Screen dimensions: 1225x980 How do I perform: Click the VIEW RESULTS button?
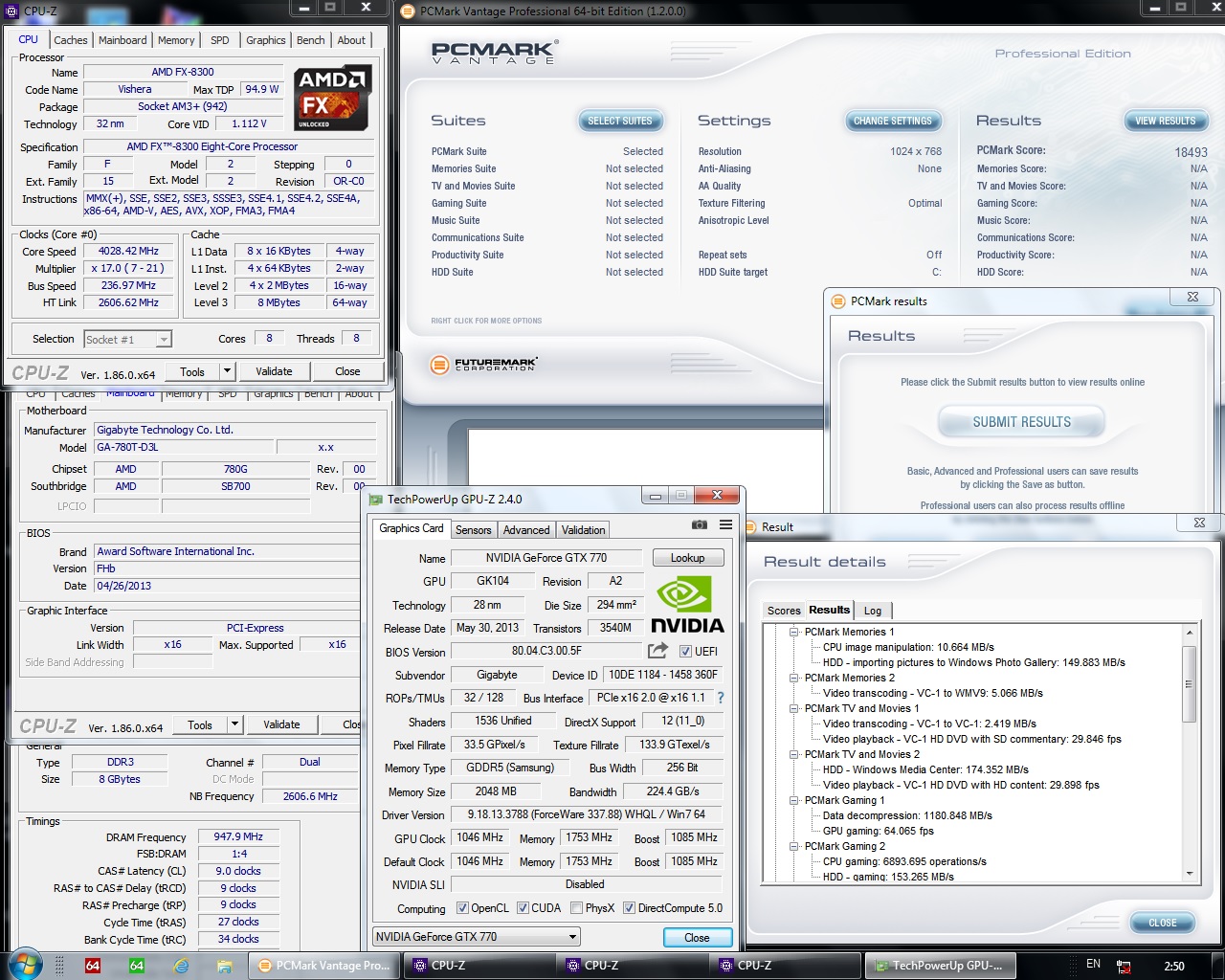pos(1165,121)
